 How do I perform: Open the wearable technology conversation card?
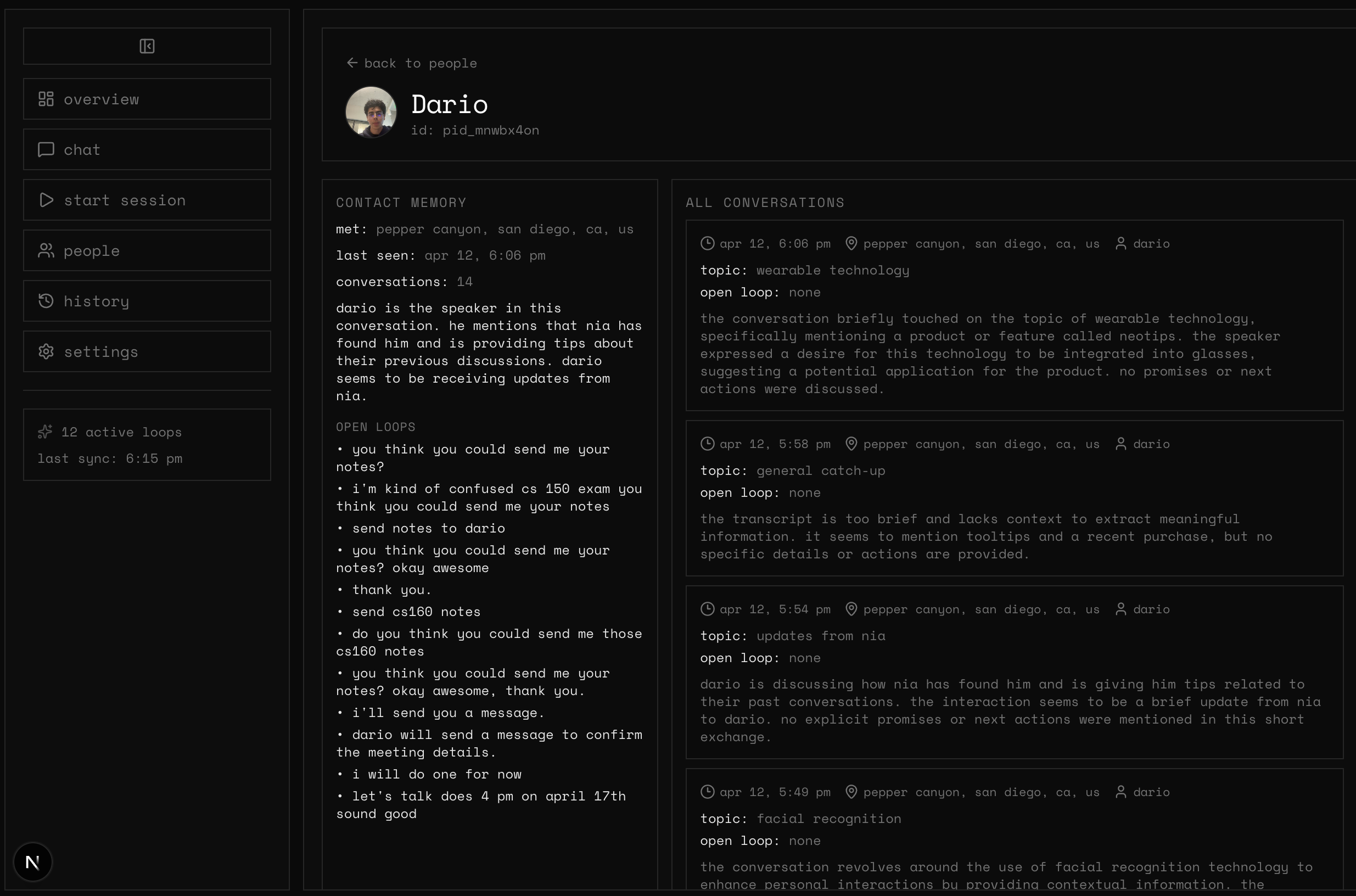pyautogui.click(x=1014, y=316)
